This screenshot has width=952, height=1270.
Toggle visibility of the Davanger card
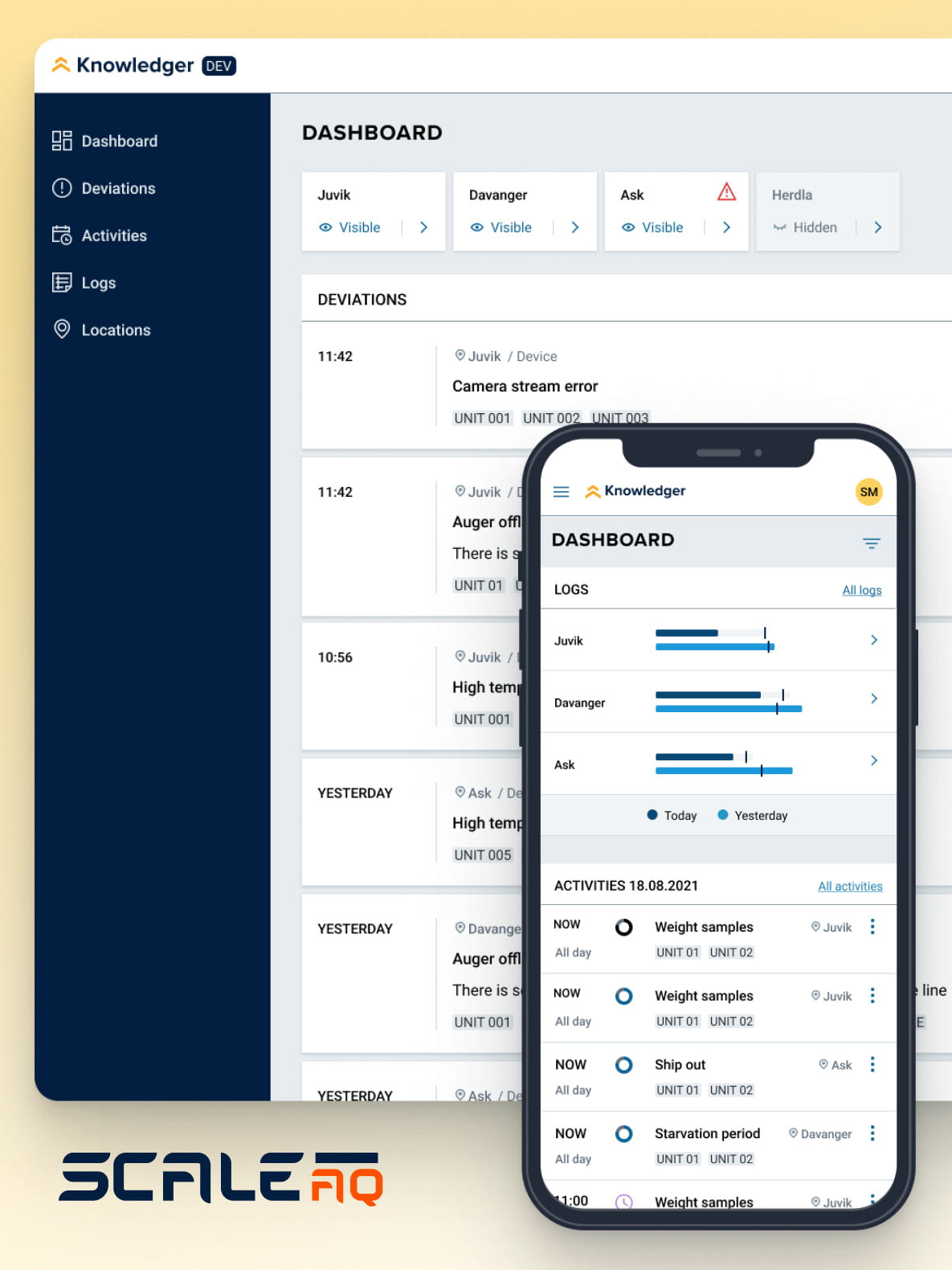[501, 227]
